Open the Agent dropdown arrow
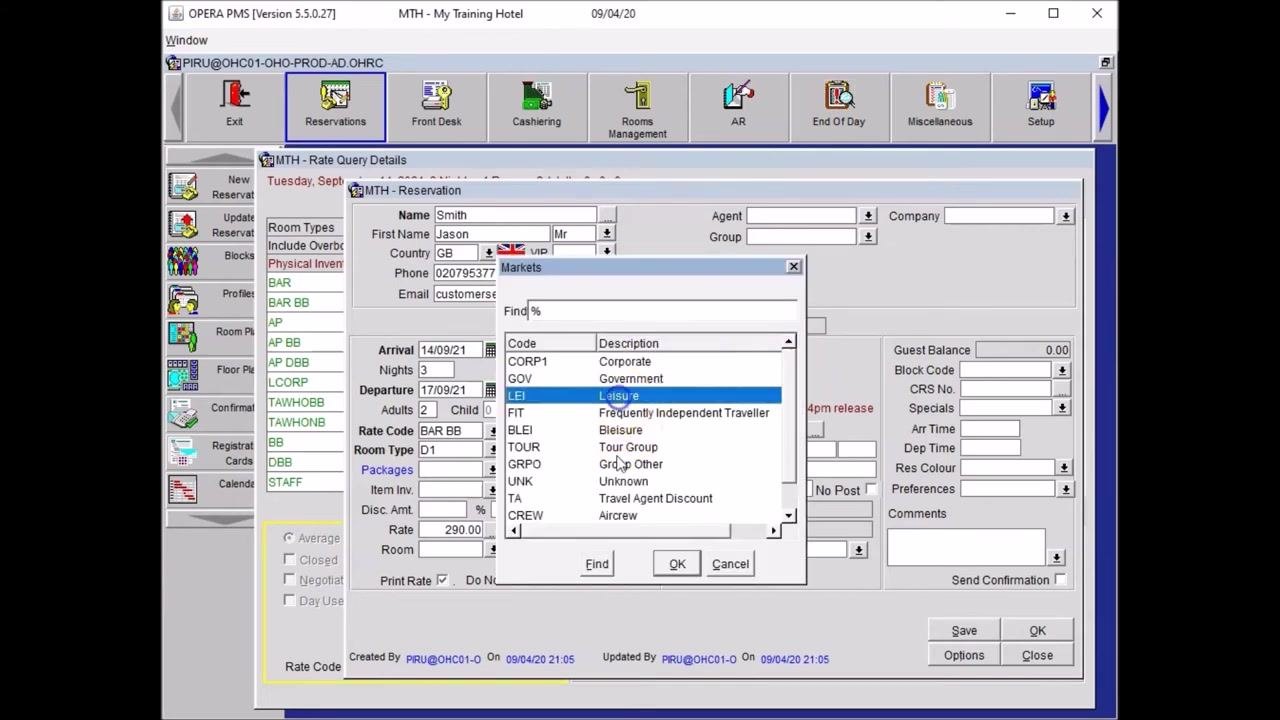The height and width of the screenshot is (720, 1280). (868, 216)
